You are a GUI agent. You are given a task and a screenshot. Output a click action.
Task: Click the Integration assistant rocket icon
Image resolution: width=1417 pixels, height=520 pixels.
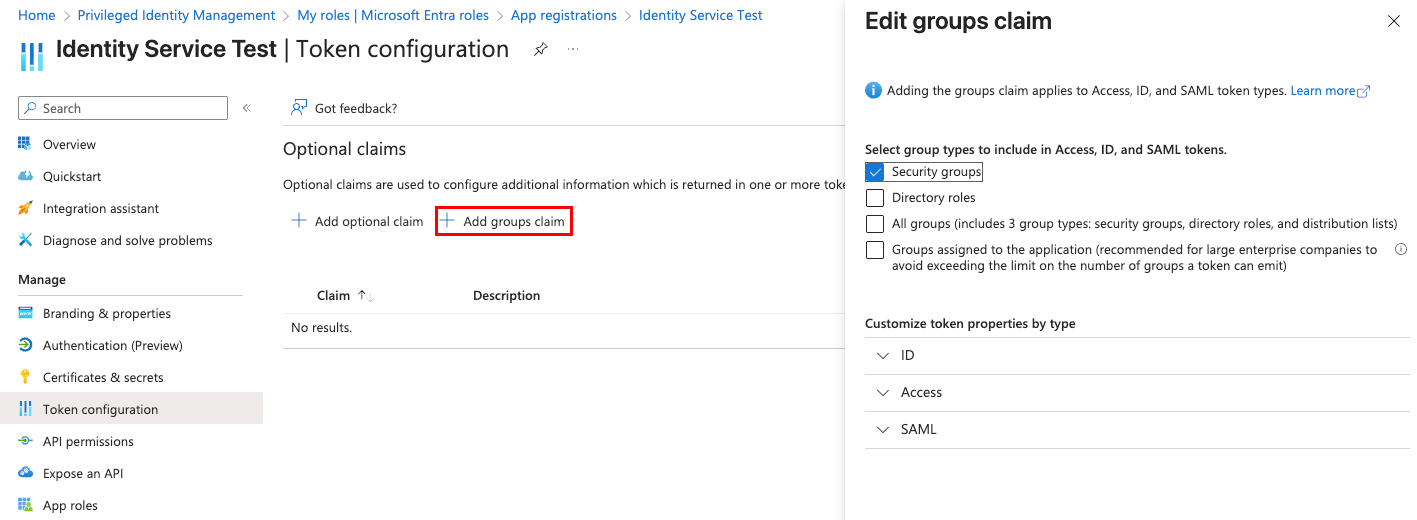tap(26, 208)
